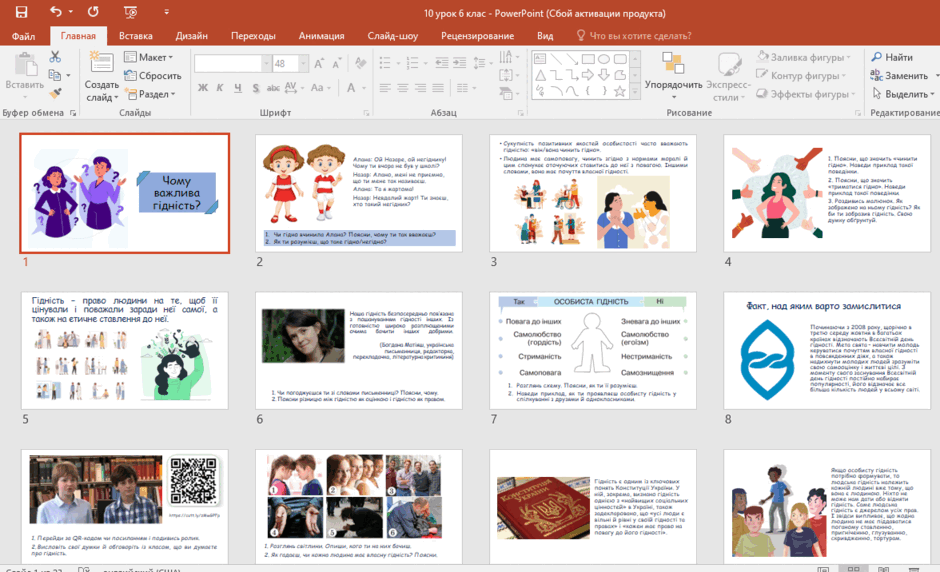Open the Файл menu

(23, 36)
